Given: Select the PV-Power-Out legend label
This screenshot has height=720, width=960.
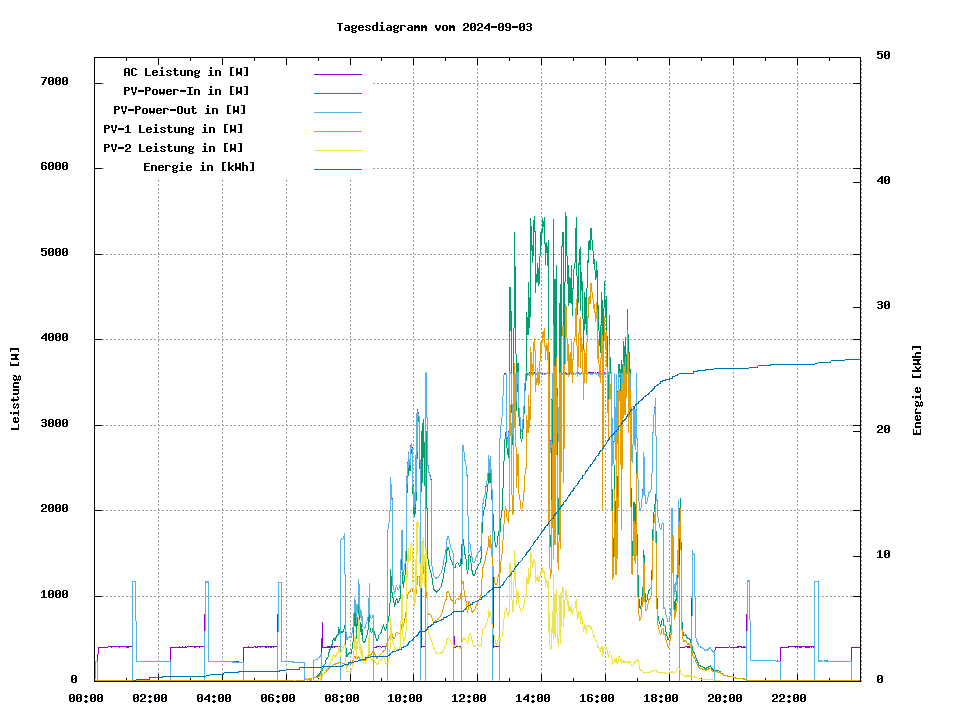Looking at the screenshot, I should coord(180,110).
